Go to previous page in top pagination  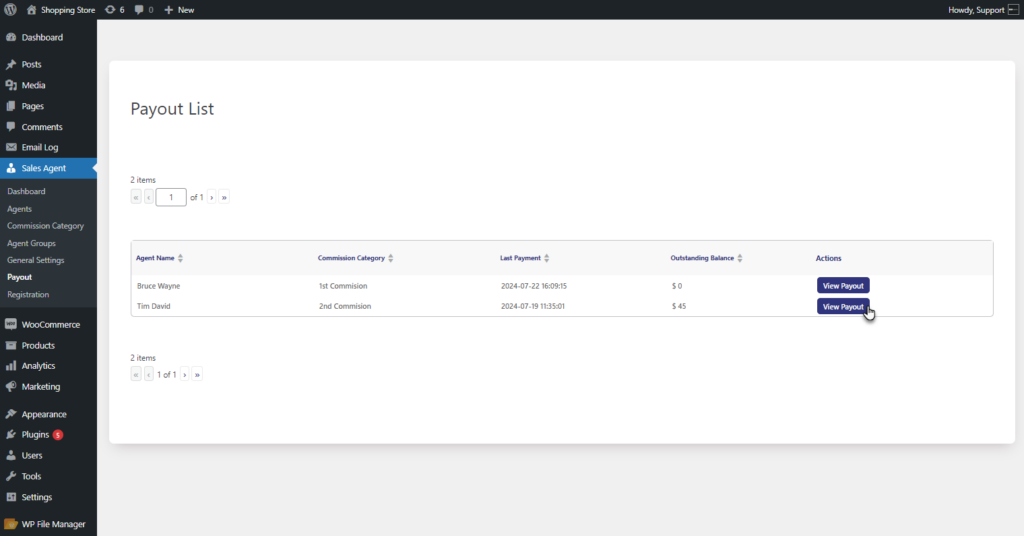[149, 197]
